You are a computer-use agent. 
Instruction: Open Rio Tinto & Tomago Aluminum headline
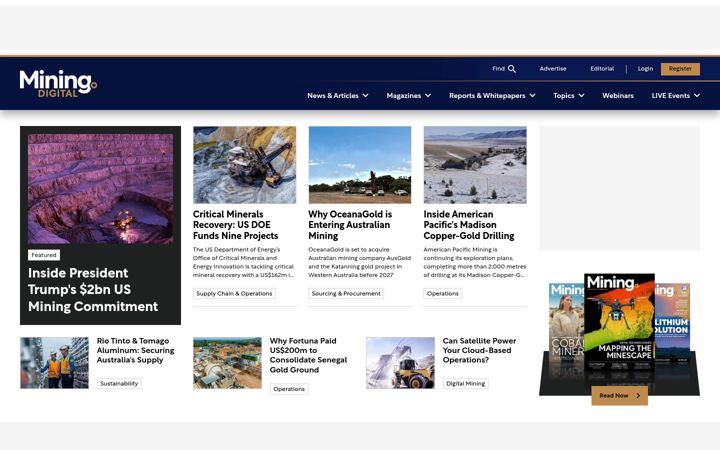pyautogui.click(x=135, y=350)
